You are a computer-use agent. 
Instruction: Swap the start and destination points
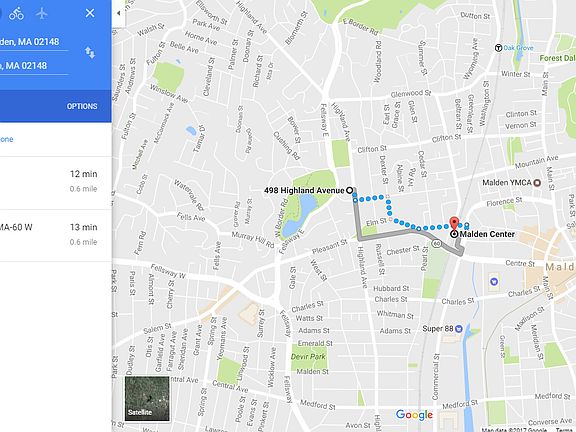[90, 53]
